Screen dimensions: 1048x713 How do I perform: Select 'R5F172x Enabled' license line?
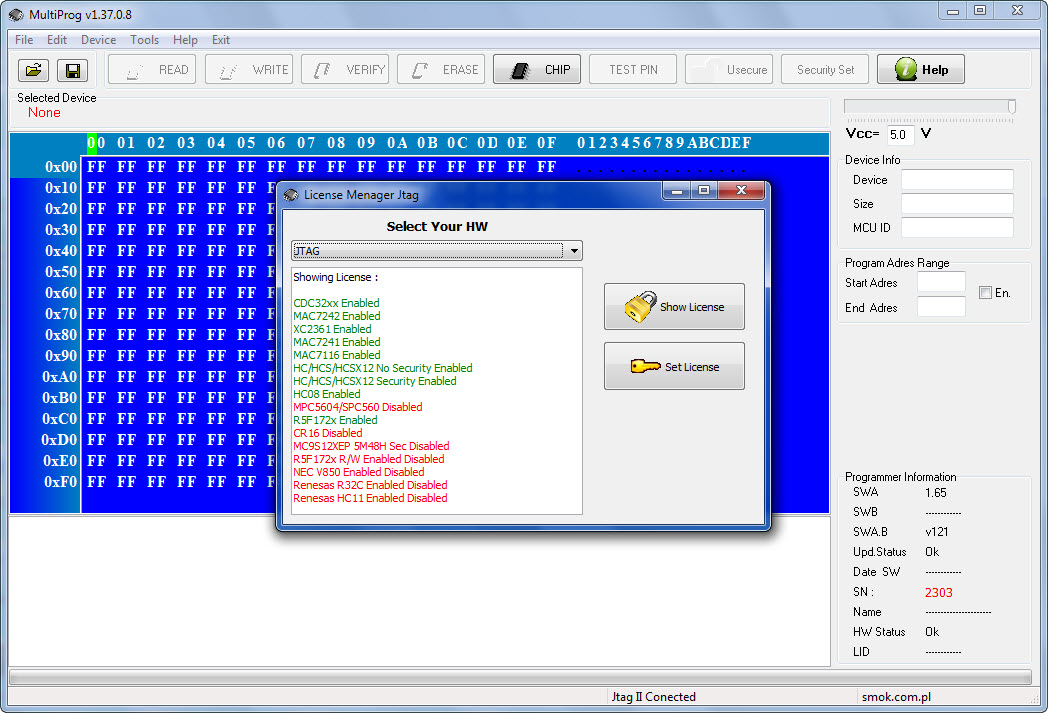coord(336,420)
